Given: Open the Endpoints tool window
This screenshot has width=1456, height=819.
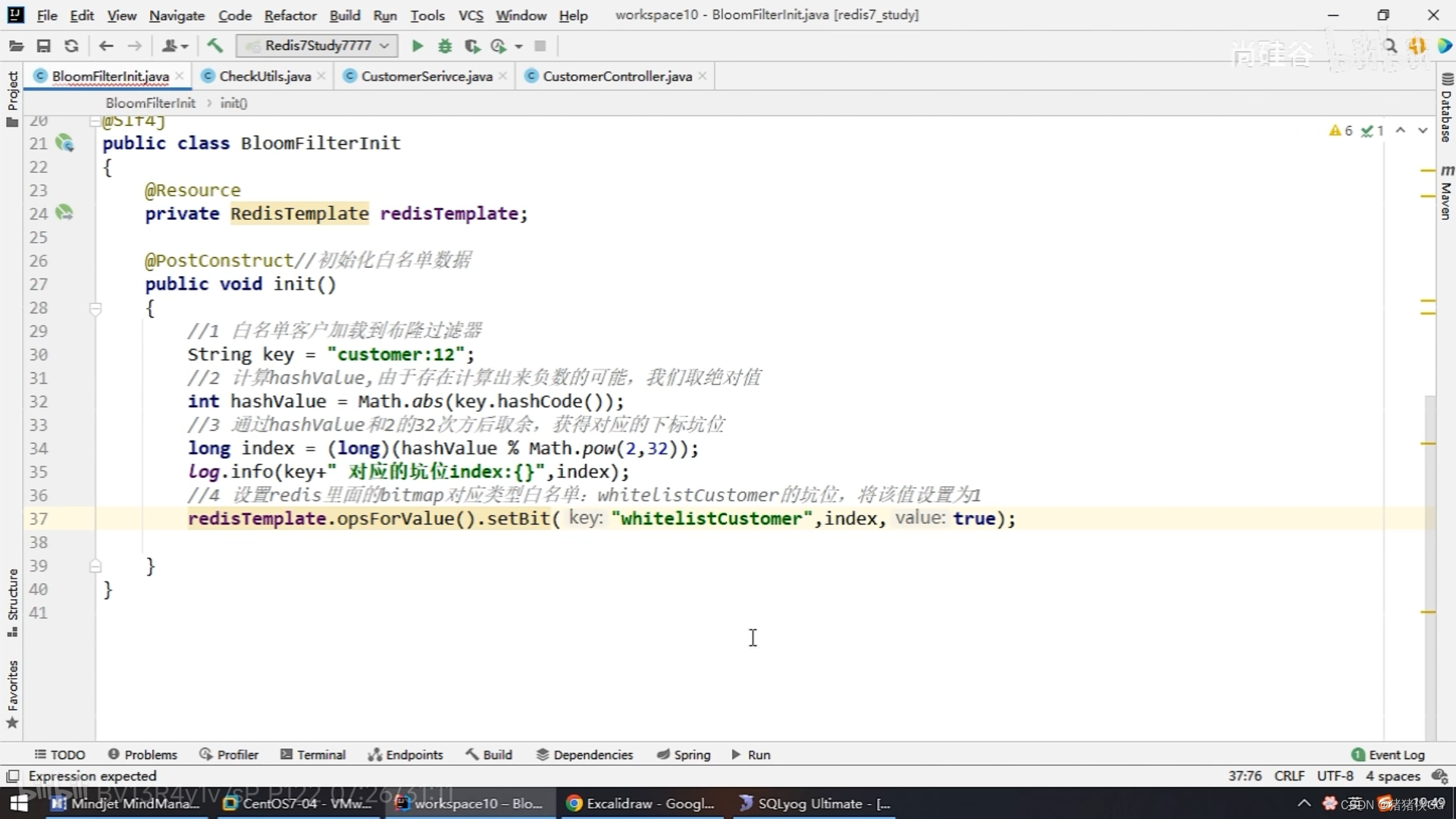Looking at the screenshot, I should click(x=405, y=755).
